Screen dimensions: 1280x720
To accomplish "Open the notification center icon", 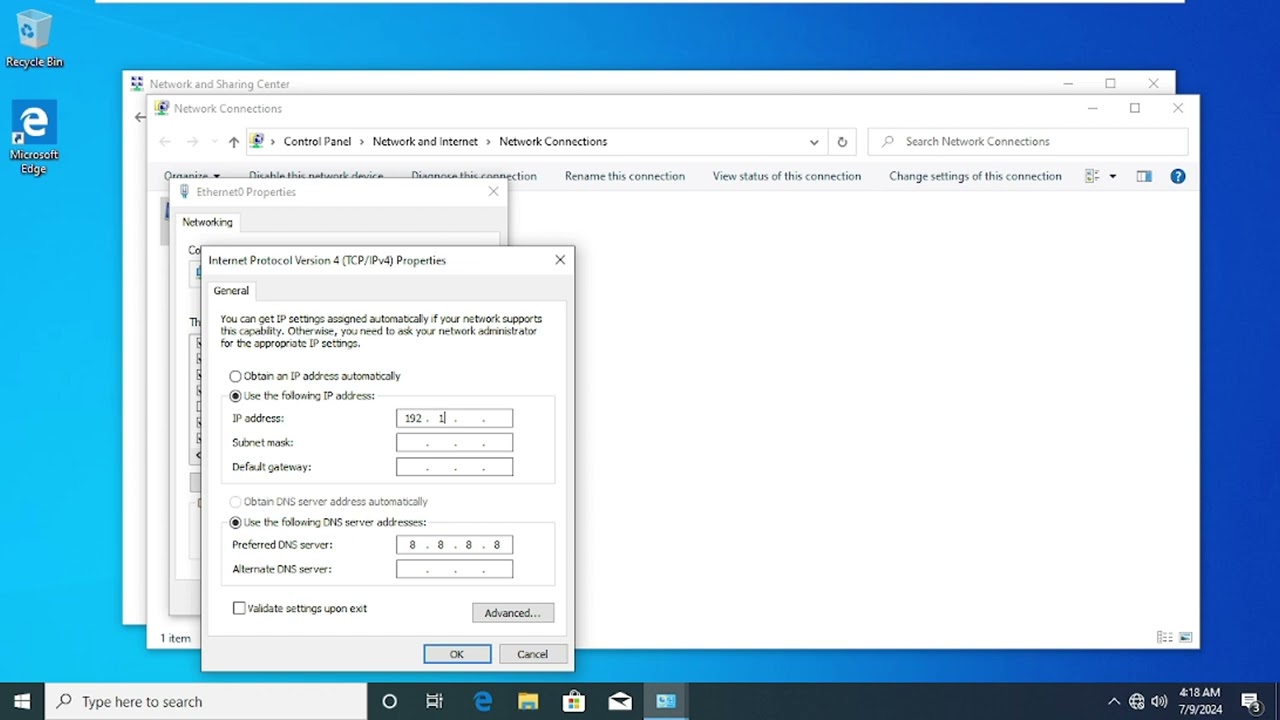I will point(1251,701).
